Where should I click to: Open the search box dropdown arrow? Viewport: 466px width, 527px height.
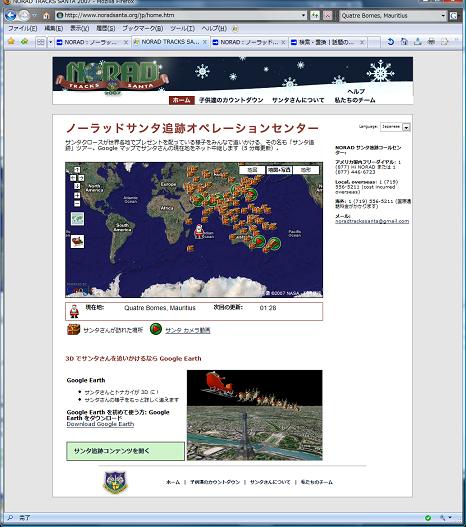[x=443, y=15]
